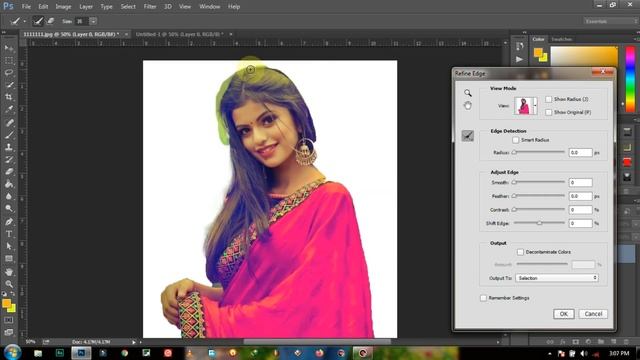Select the Healing Brush tool
This screenshot has height=360, width=640.
click(x=9, y=122)
